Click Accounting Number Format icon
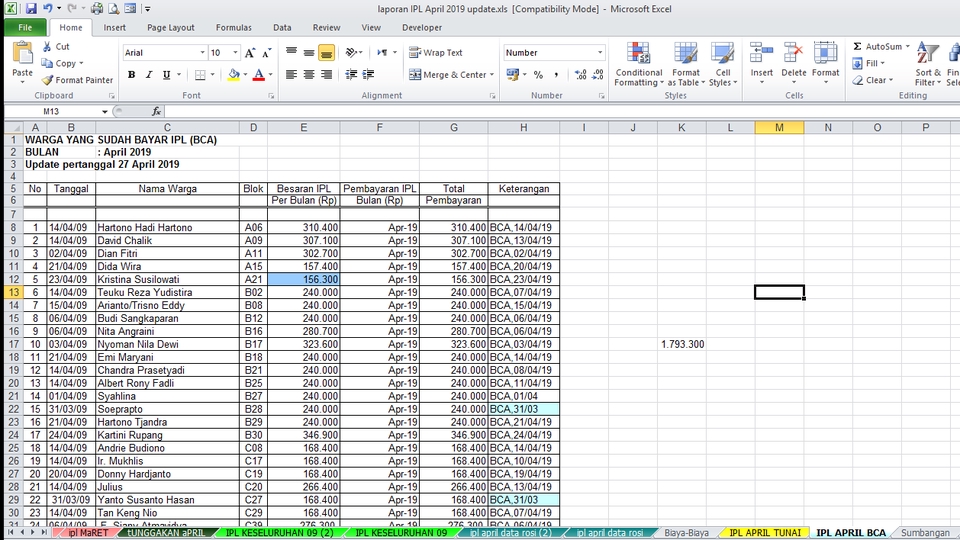The height and width of the screenshot is (540, 960). [x=512, y=75]
